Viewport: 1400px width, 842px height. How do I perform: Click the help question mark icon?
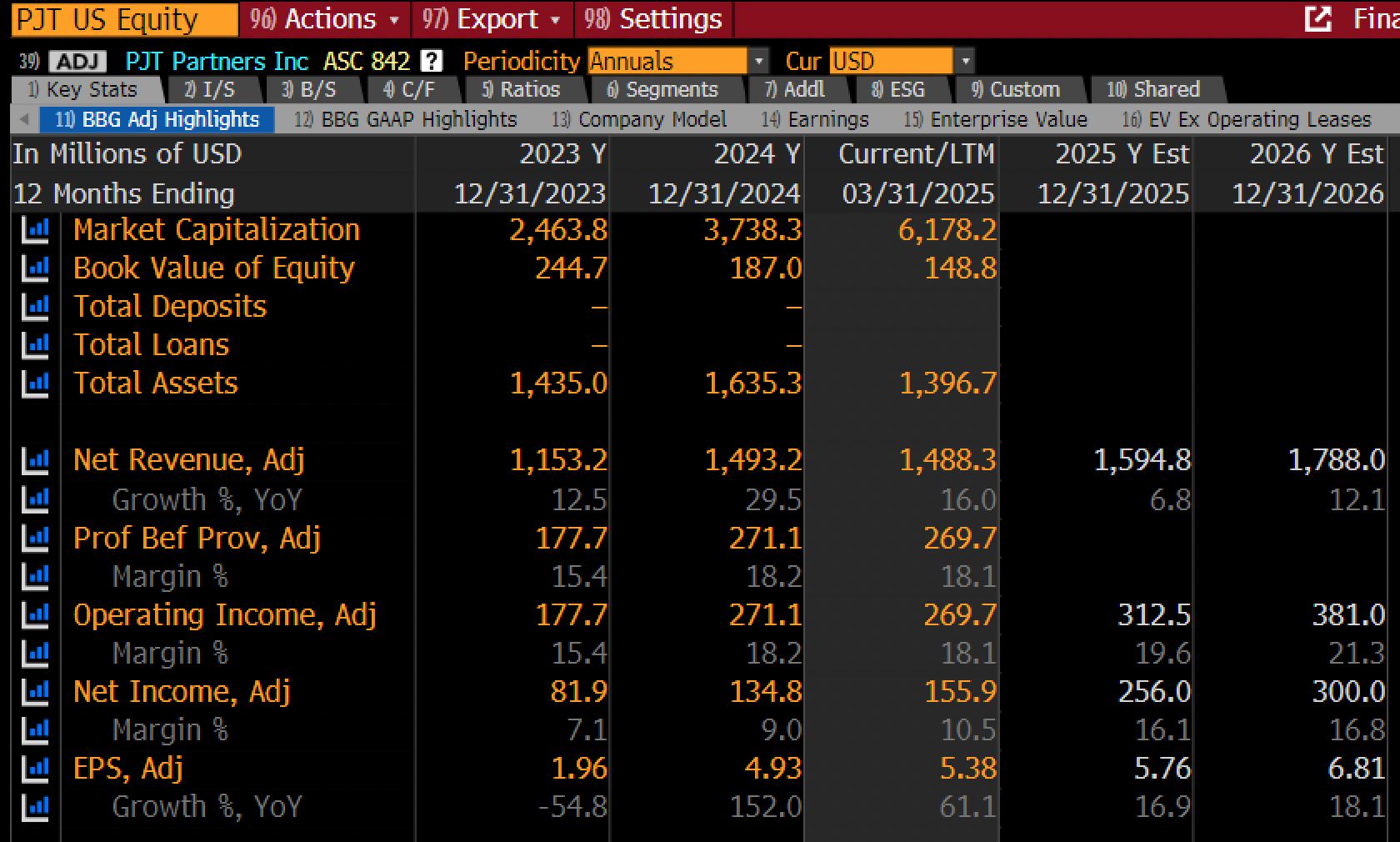coord(431,61)
